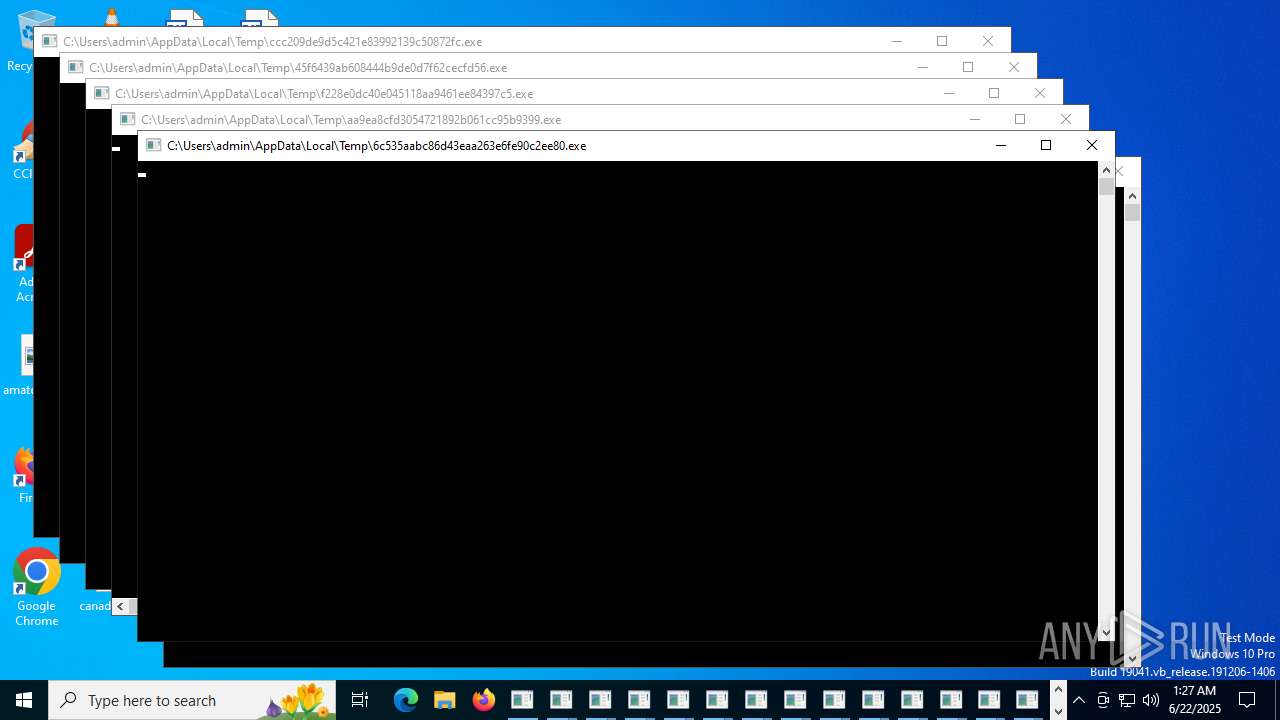
Task: Launch Microsoft Edge from the taskbar
Action: point(405,700)
